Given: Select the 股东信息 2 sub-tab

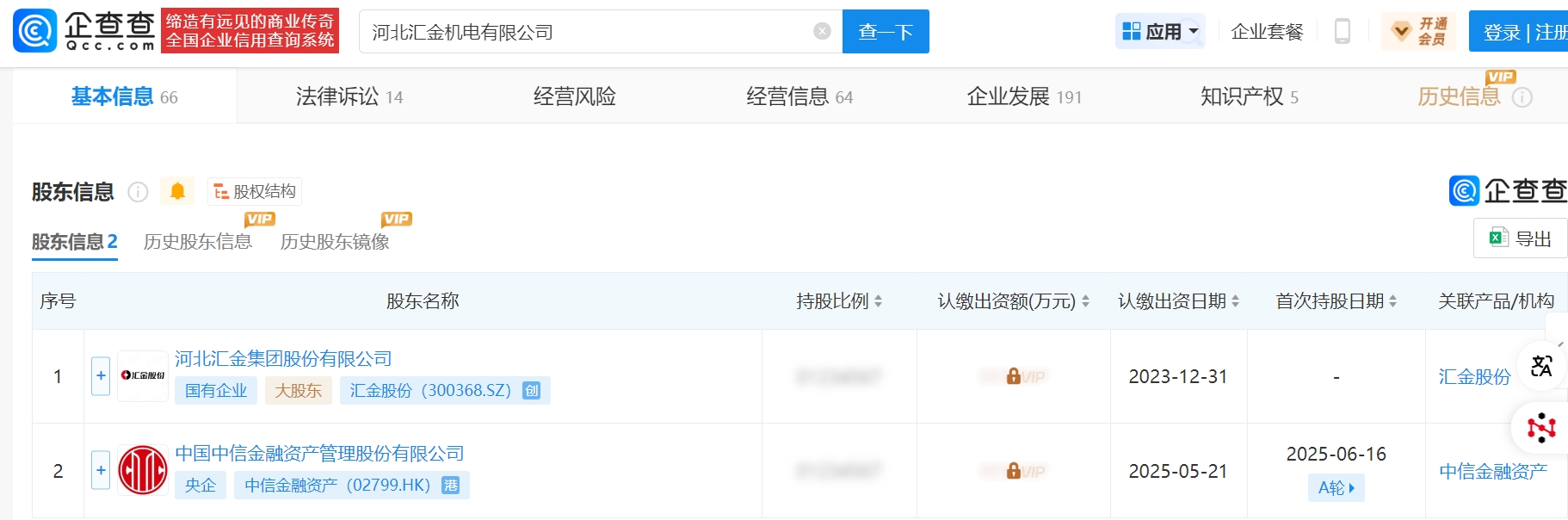Looking at the screenshot, I should (x=75, y=242).
